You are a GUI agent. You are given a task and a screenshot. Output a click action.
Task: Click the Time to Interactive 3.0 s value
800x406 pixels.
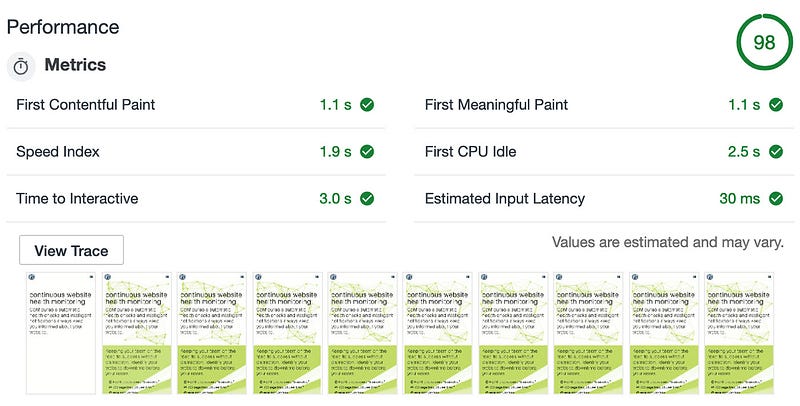tap(335, 198)
